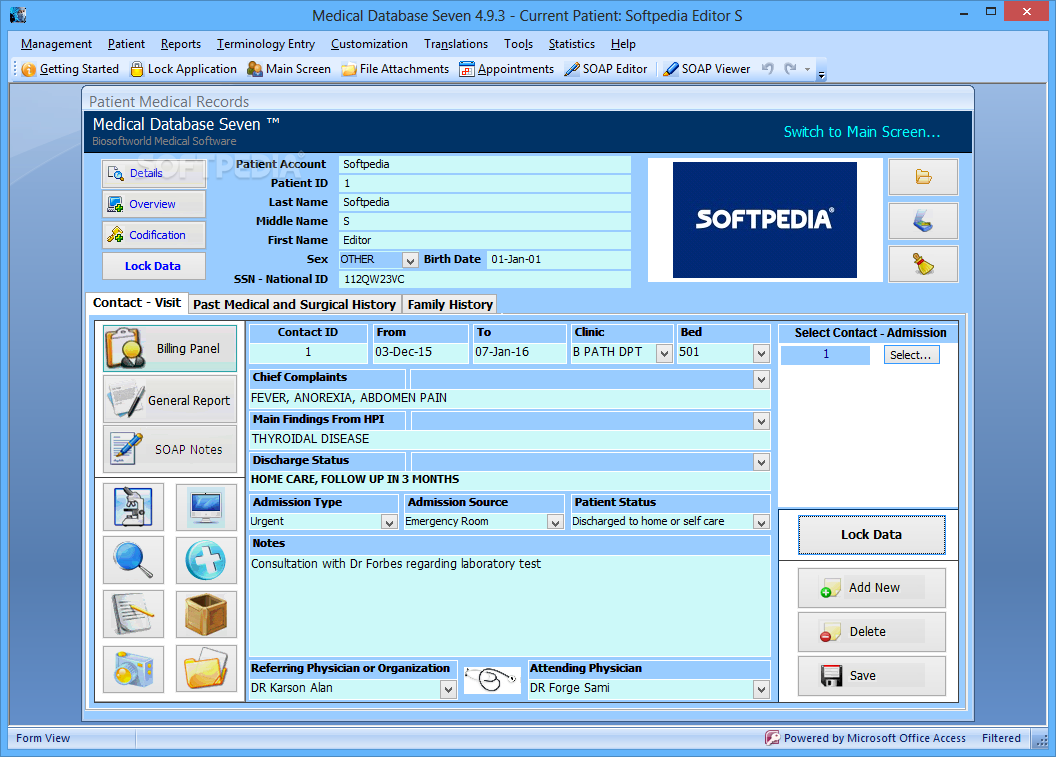Click the orange folder documents icon
The width and height of the screenshot is (1056, 757).
pos(206,669)
